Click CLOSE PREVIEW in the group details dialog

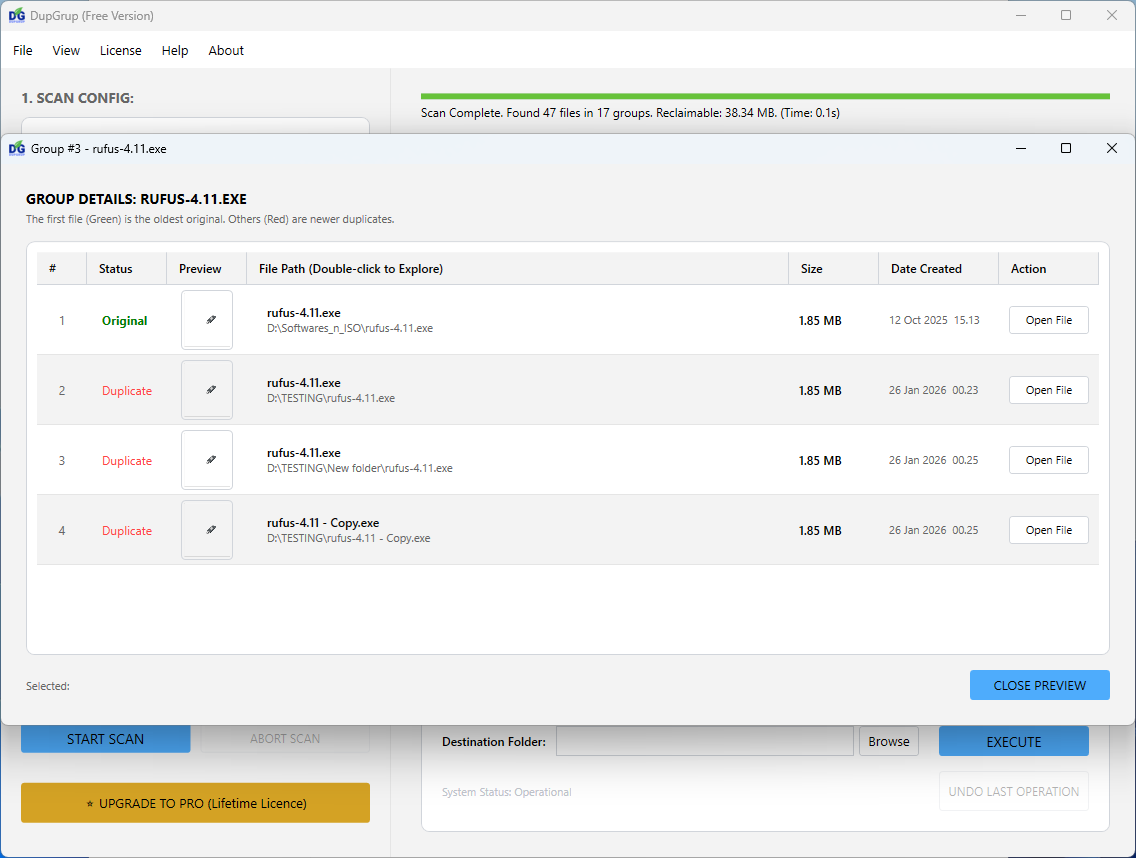1039,685
